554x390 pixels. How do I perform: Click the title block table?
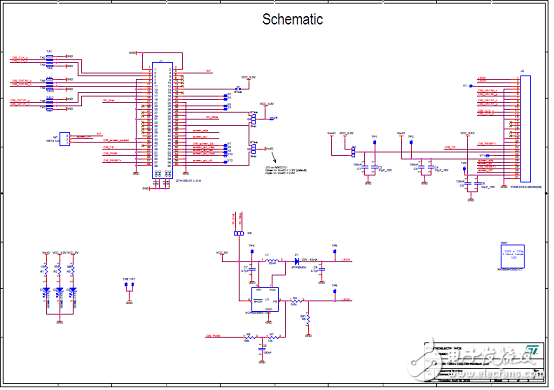point(484,362)
